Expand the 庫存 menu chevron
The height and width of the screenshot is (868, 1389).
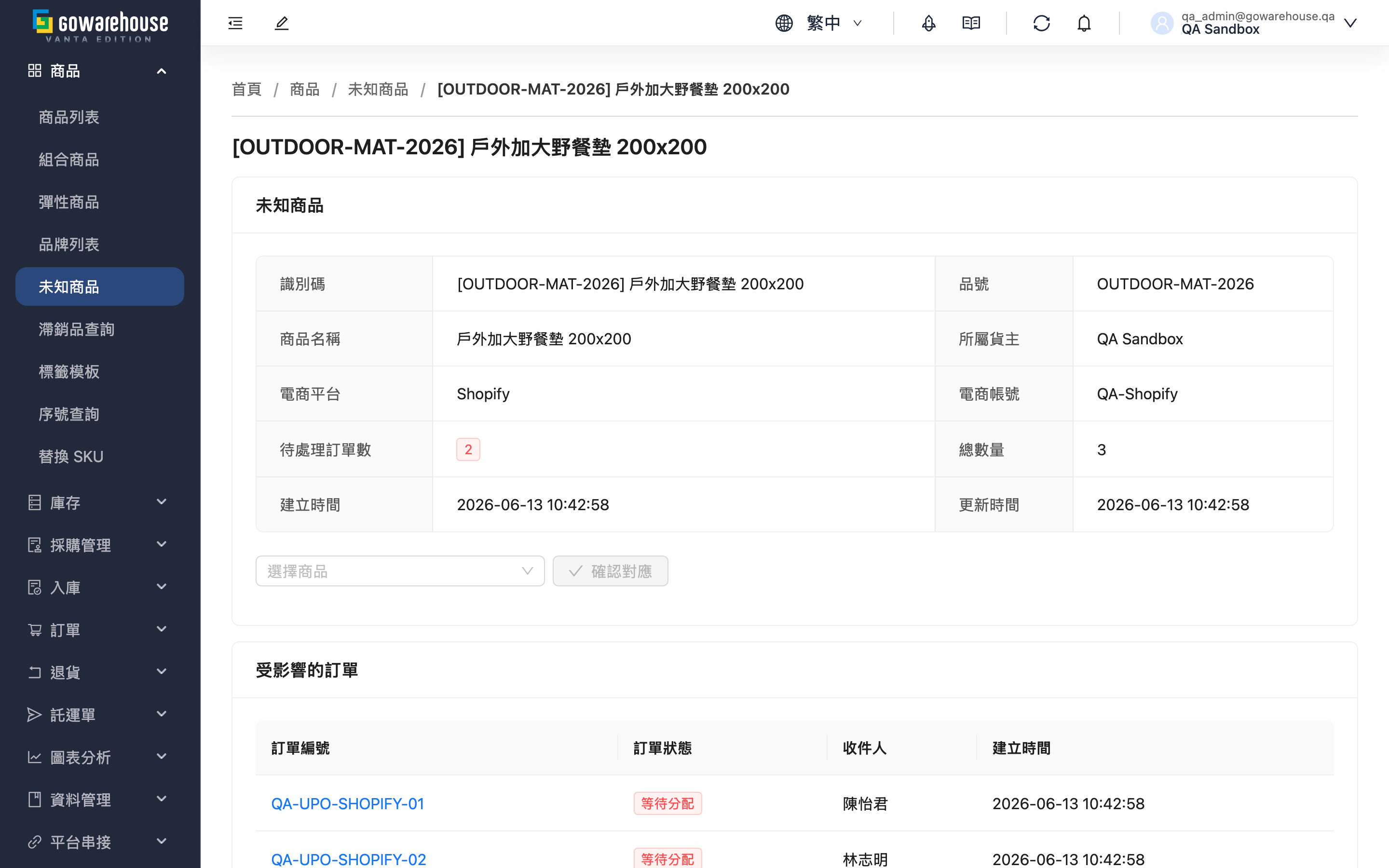(162, 502)
